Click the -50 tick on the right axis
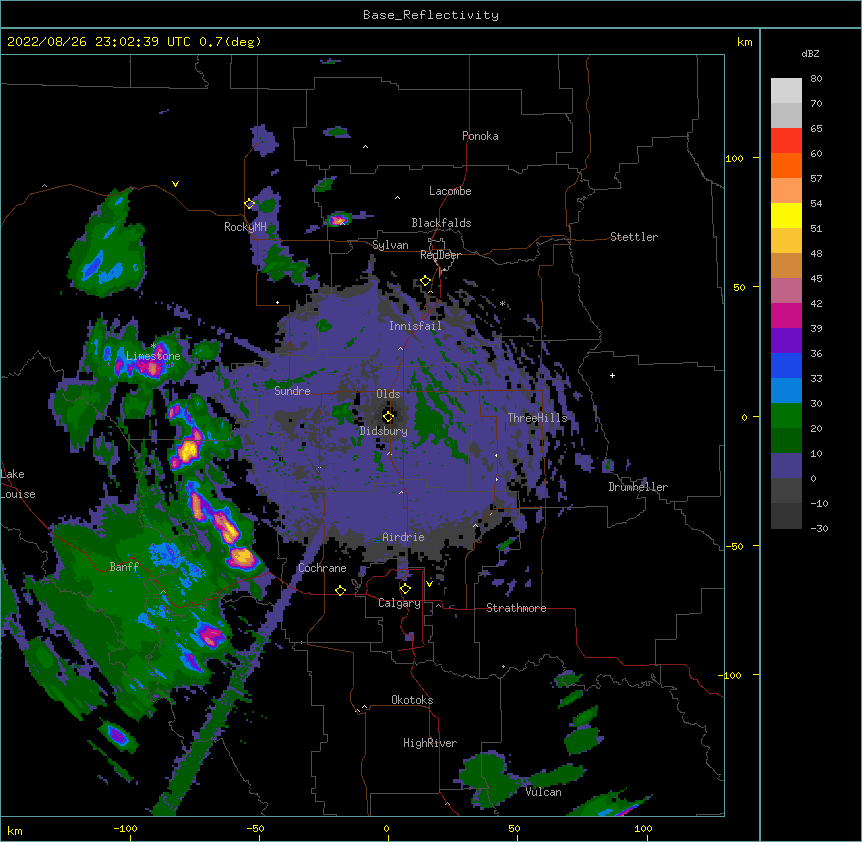 coord(734,546)
